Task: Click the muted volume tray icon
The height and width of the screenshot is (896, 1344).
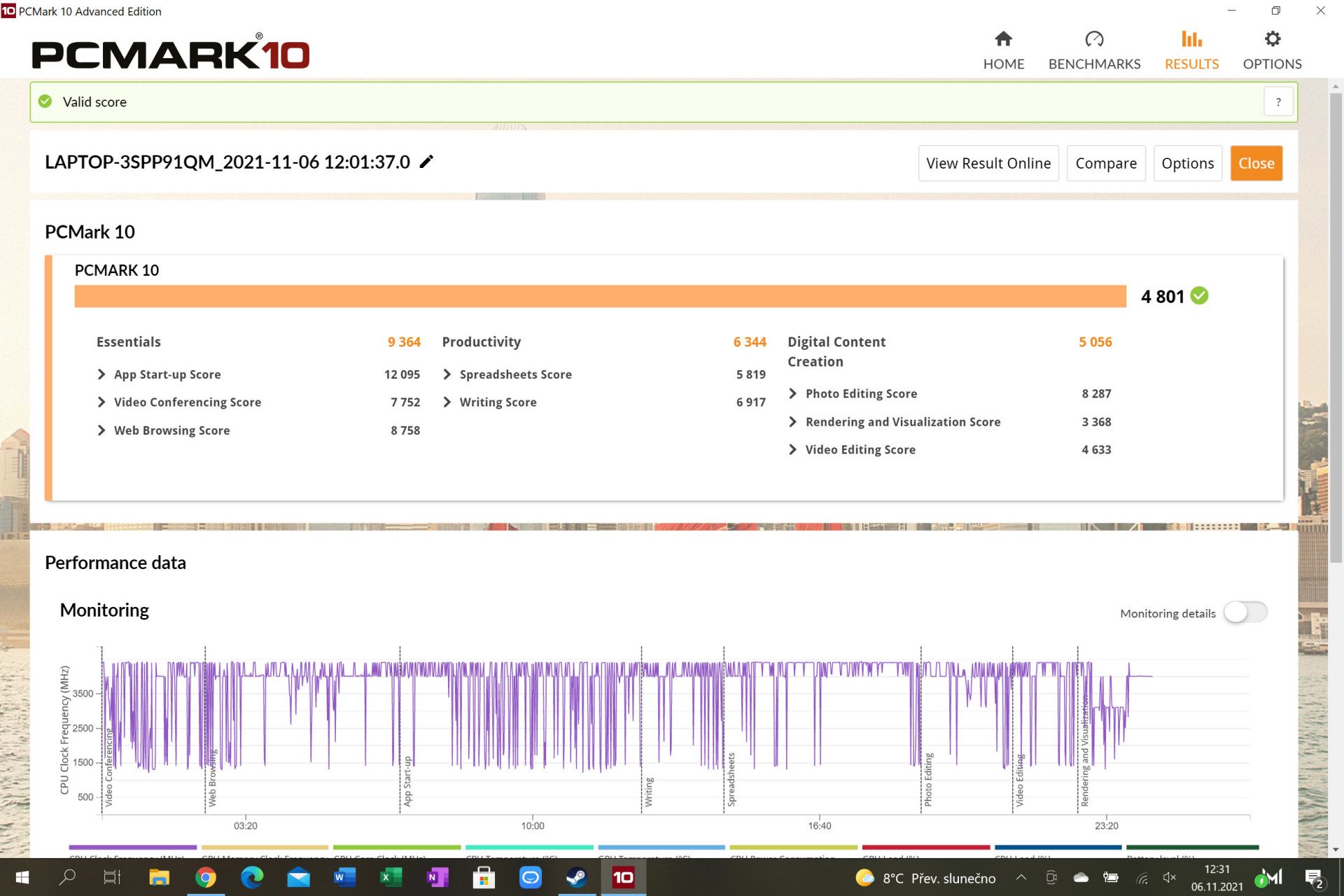Action: 1170,878
